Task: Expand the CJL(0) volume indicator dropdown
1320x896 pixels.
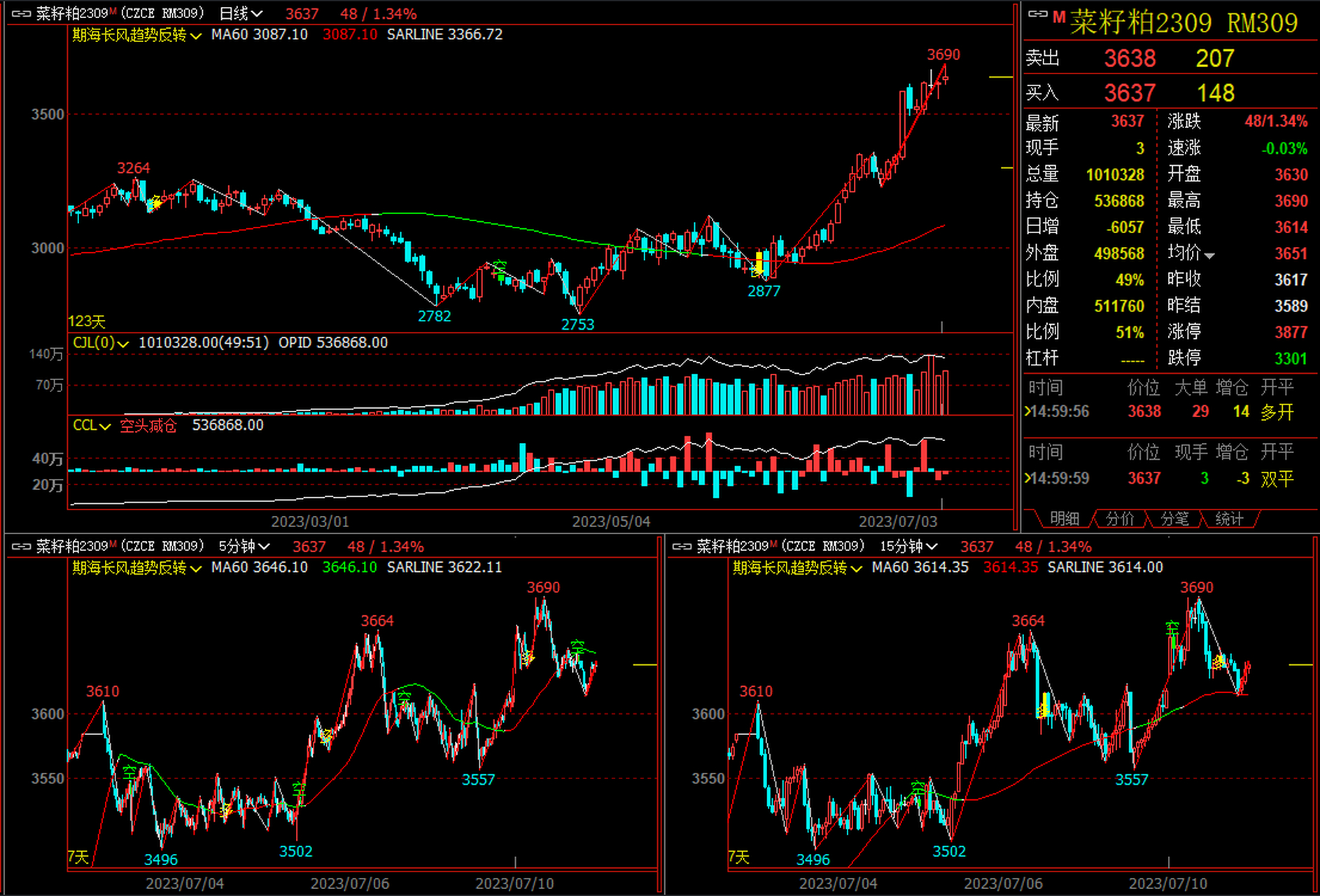Action: (101, 343)
